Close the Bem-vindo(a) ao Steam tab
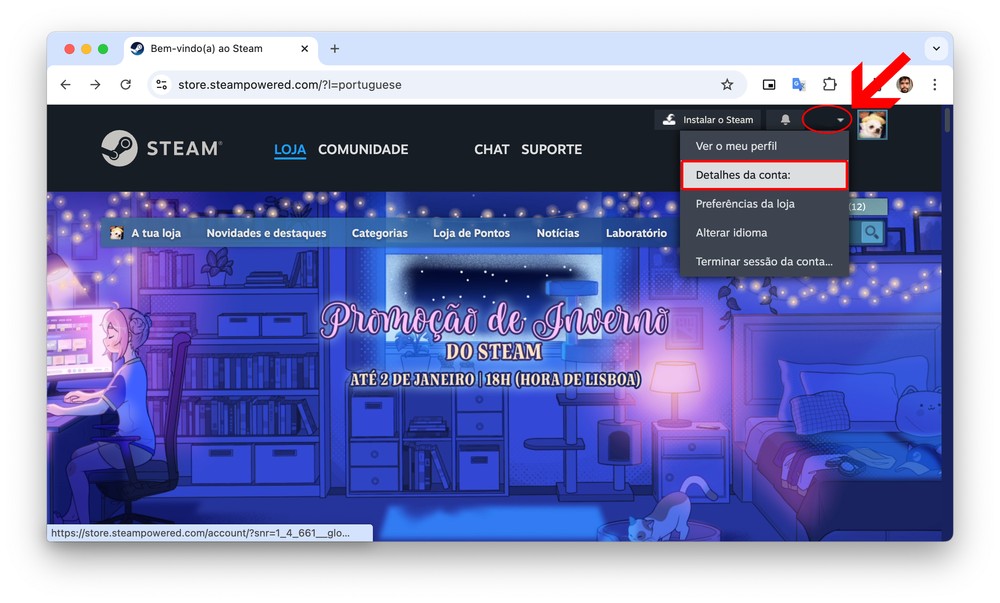Screen dimensions: 1000x603 click(304, 48)
